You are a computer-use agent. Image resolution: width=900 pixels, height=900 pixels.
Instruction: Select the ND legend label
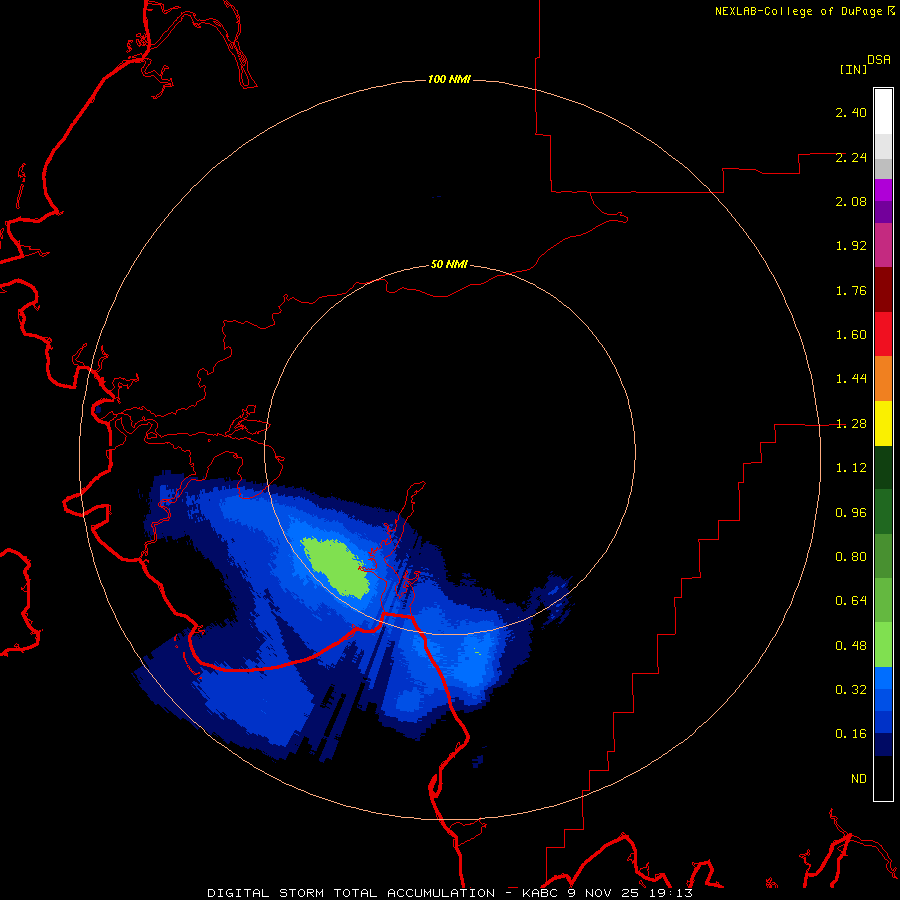pos(859,779)
